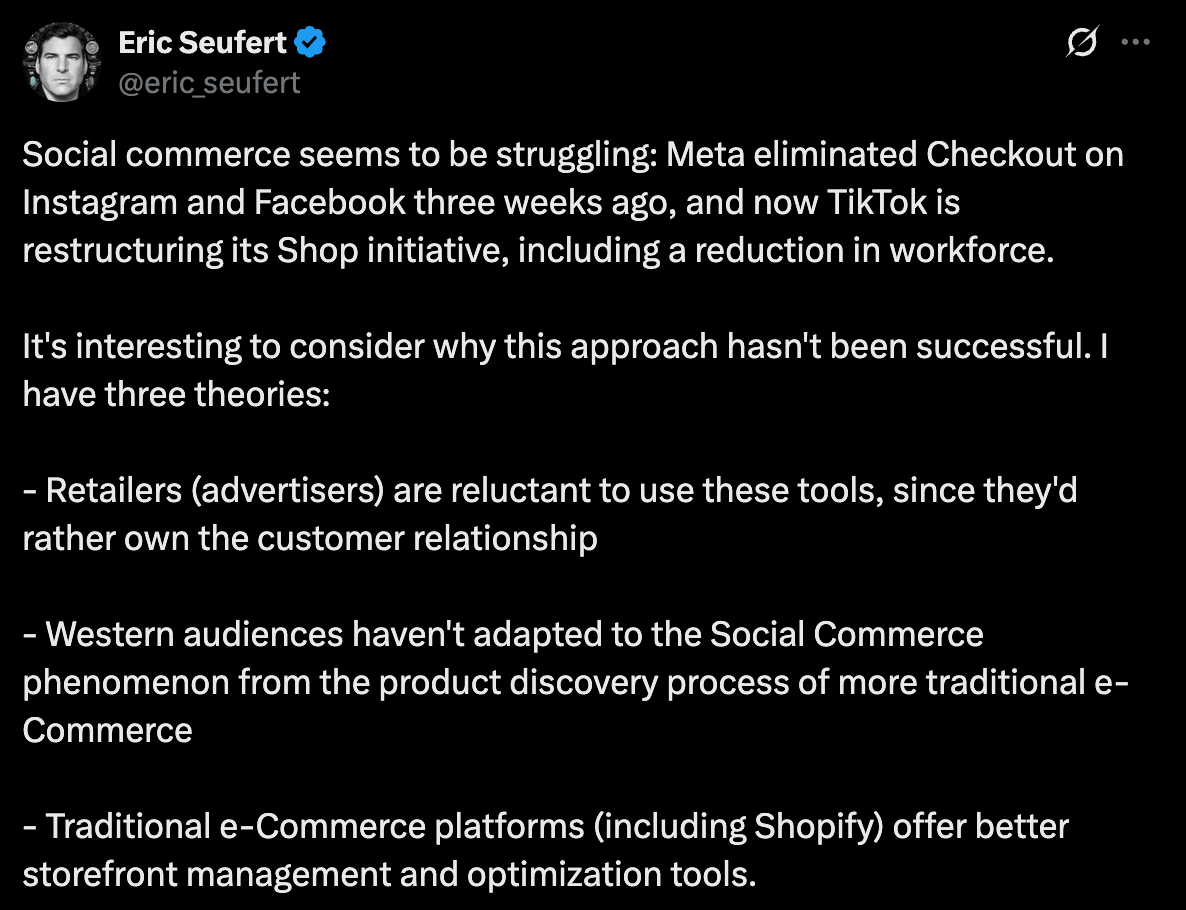Click the phrase 'rather own the customer relationship'
The image size is (1186, 910).
310,538
